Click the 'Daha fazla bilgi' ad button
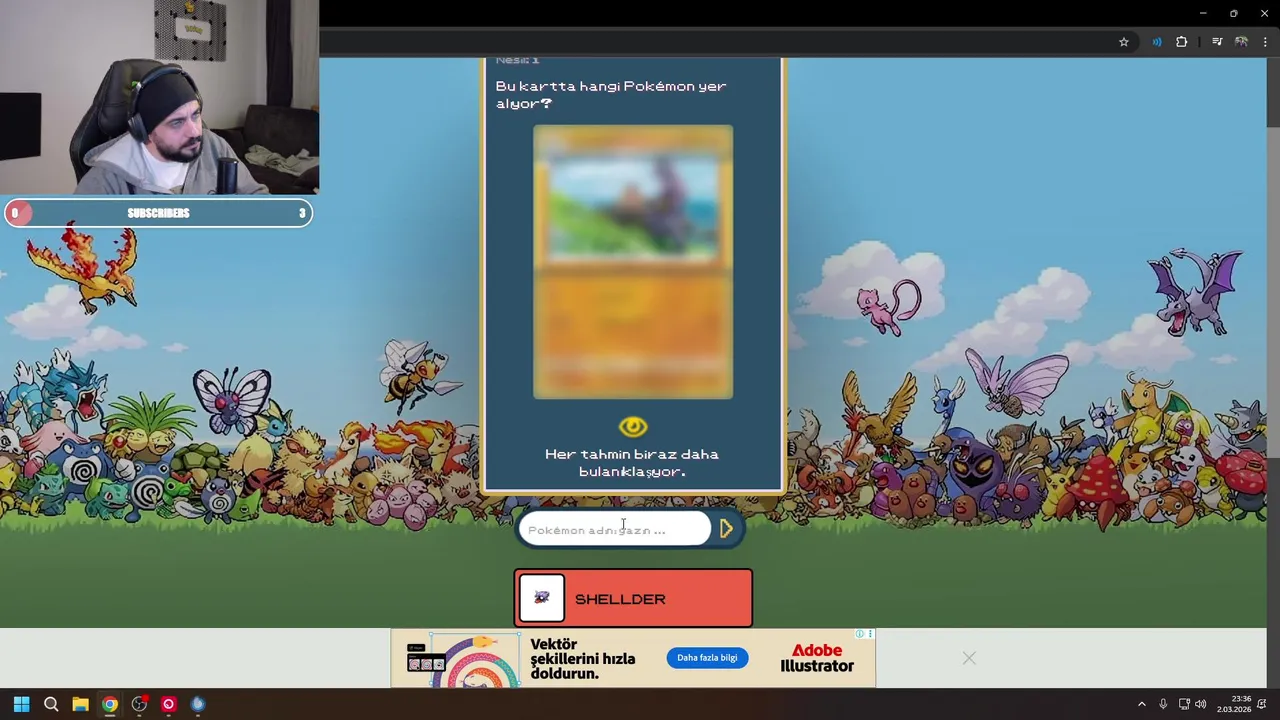The image size is (1280, 720). click(707, 658)
